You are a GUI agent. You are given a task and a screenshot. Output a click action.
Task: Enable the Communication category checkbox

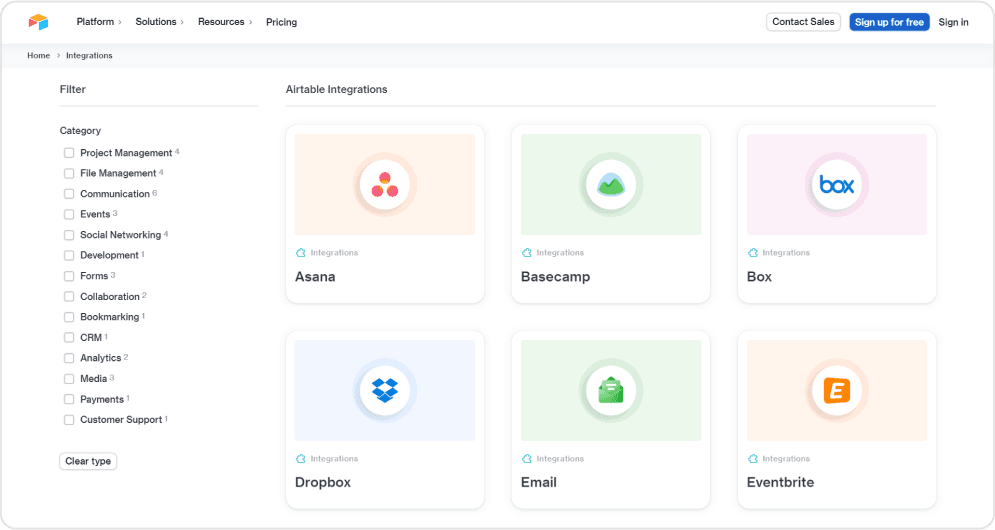pyautogui.click(x=69, y=194)
